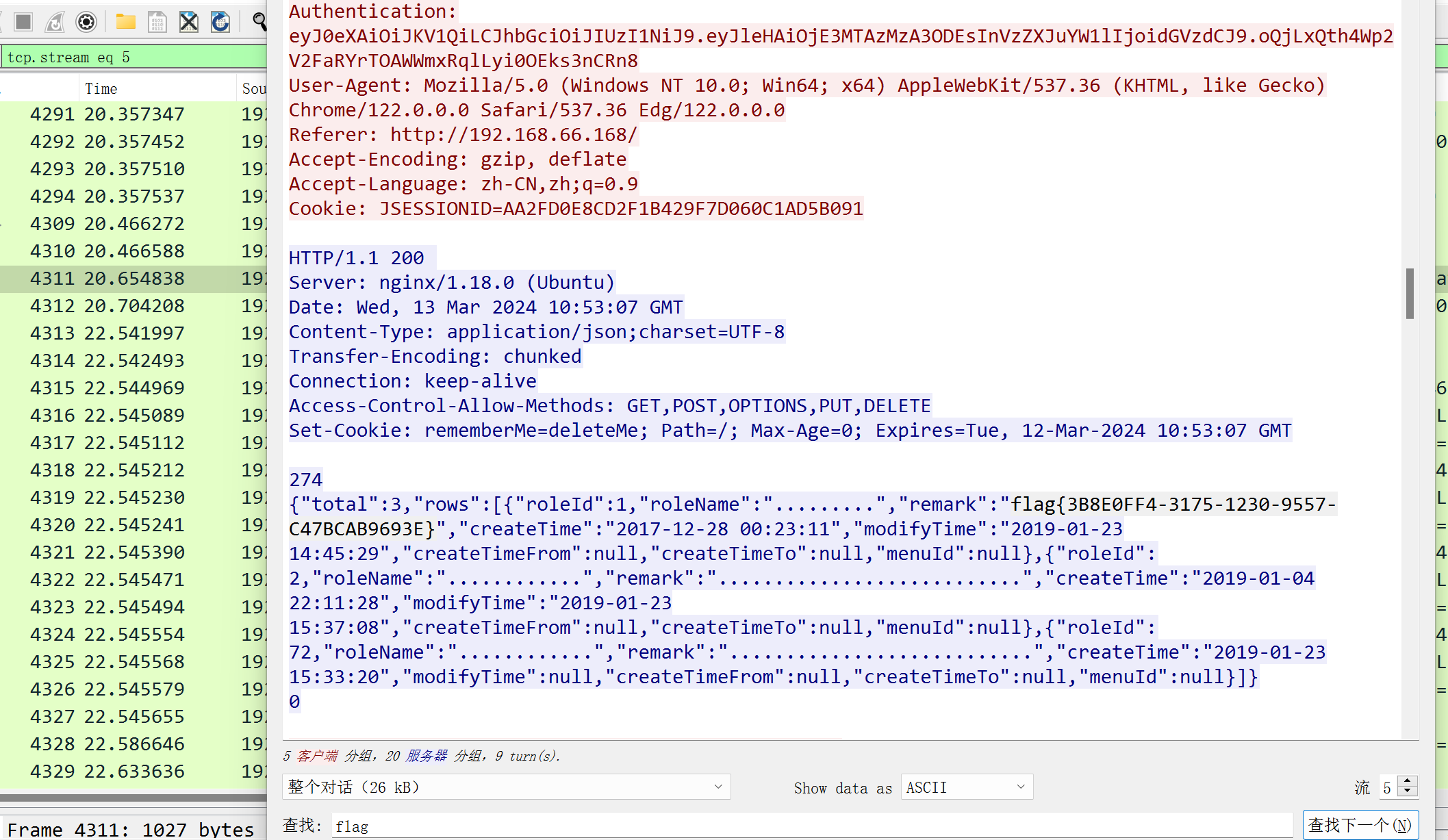
Task: Select packet row 4316 at 22.545089
Action: [134, 416]
